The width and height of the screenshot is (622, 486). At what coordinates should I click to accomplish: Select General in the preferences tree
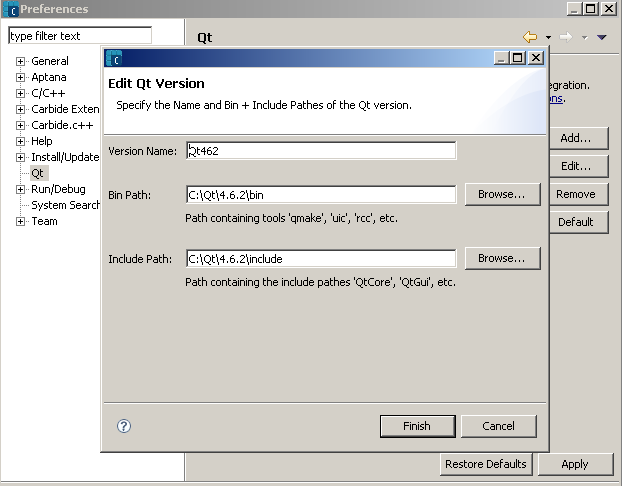pyautogui.click(x=50, y=61)
